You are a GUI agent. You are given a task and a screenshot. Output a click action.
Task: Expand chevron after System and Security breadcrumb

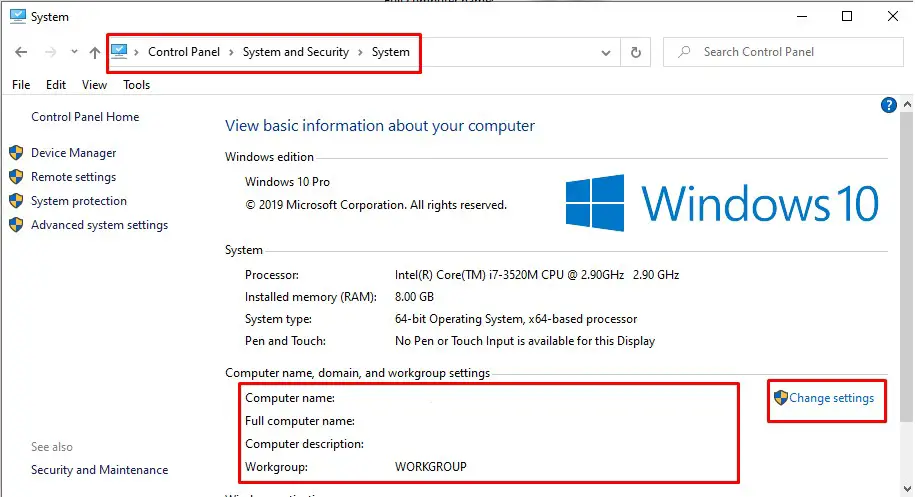pos(360,52)
